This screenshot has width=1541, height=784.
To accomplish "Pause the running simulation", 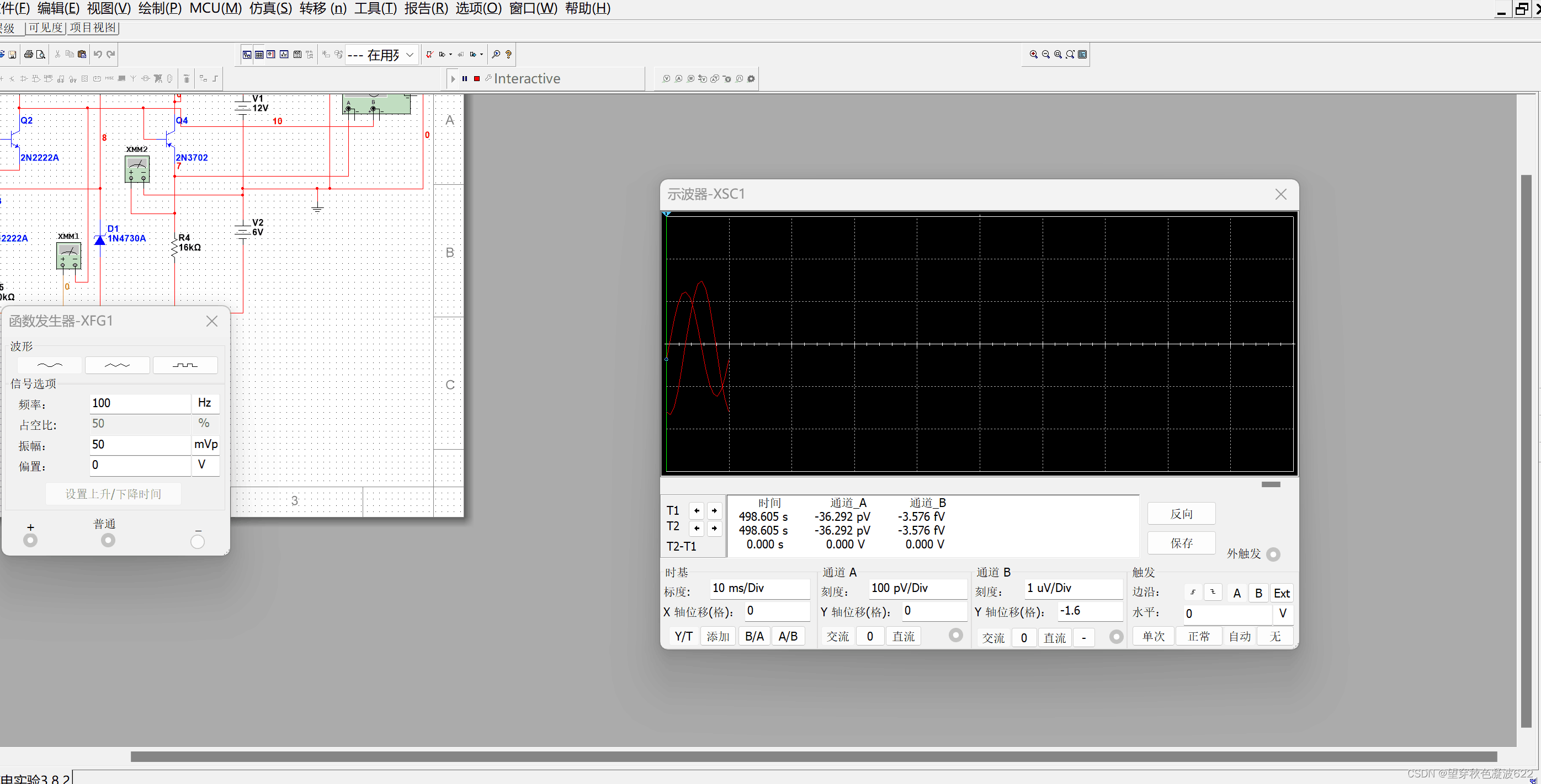I will pos(464,78).
